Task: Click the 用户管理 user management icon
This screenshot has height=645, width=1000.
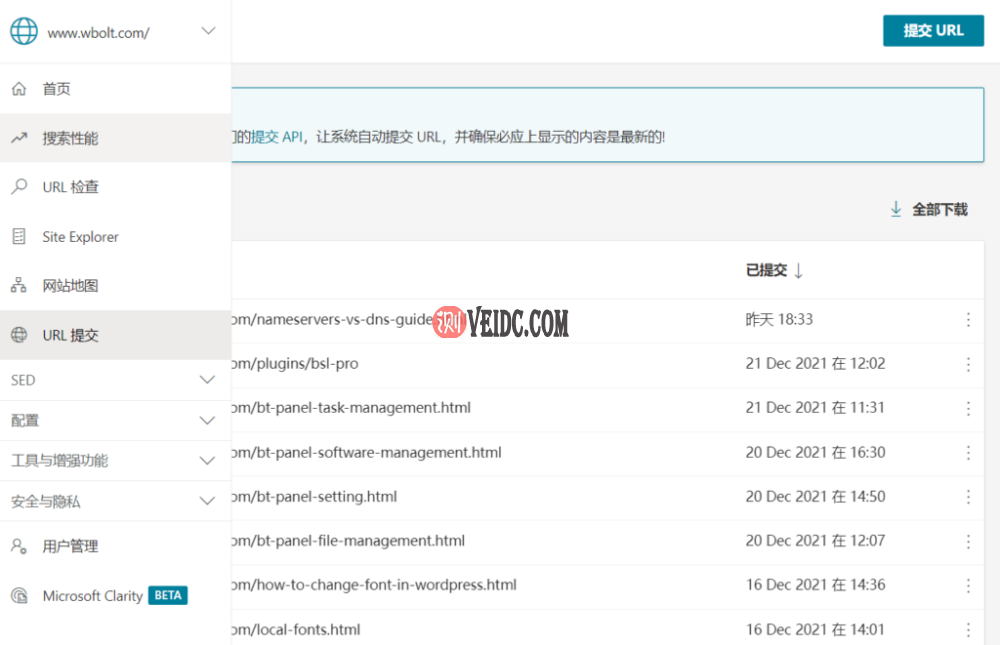Action: point(16,546)
